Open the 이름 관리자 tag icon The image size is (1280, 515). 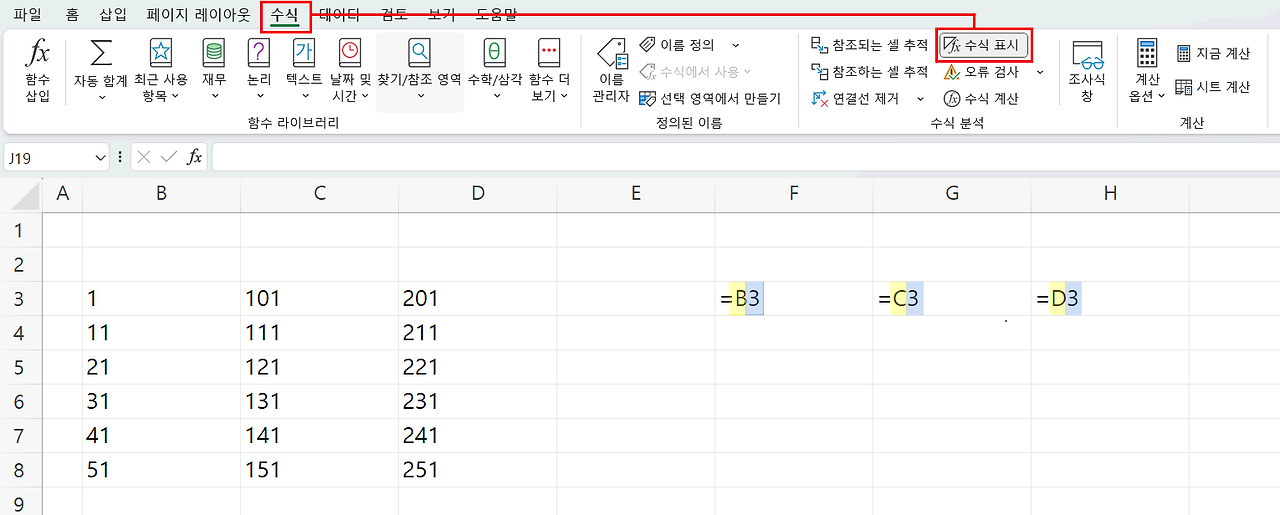pos(611,54)
